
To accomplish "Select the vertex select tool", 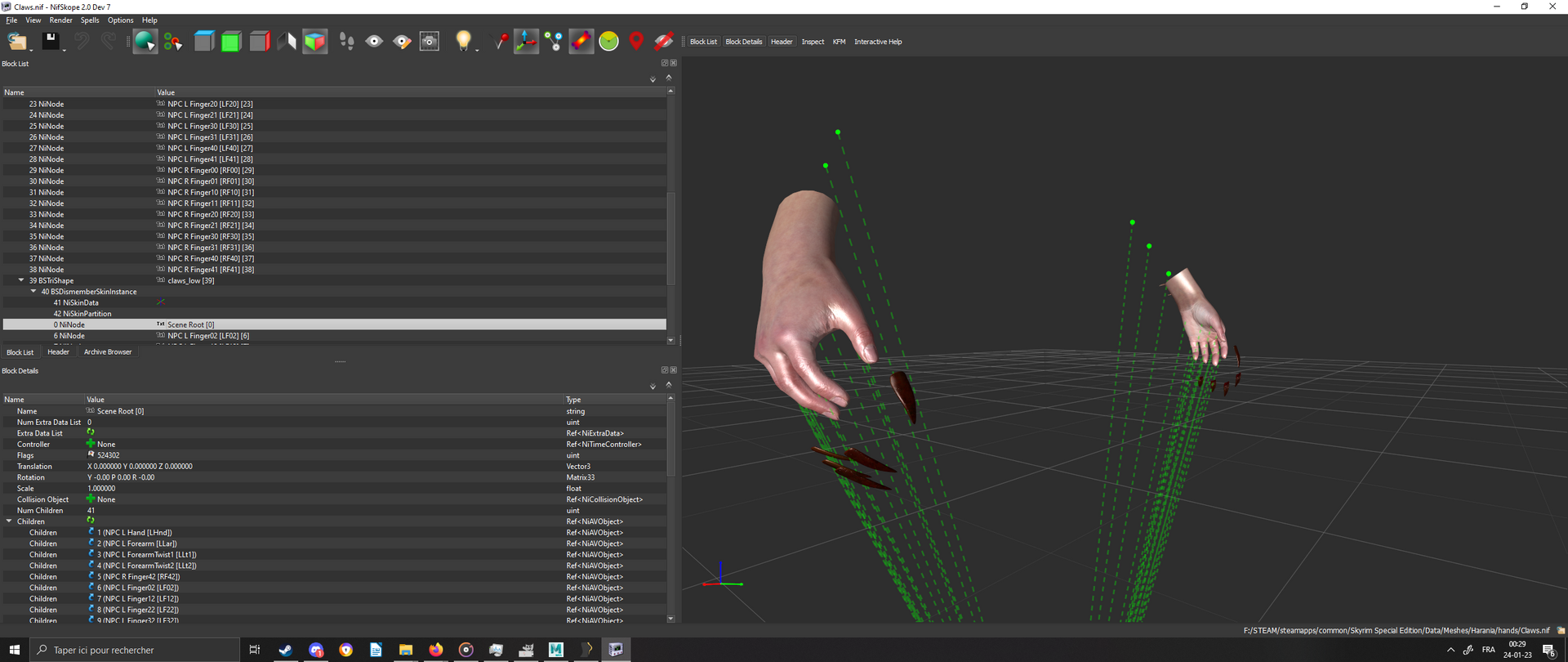I will (x=173, y=41).
